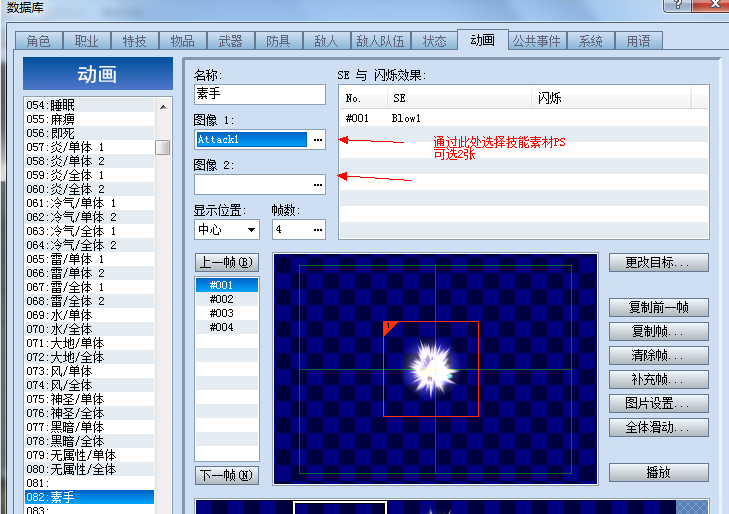Screen dimensions: 729x514
Task: Click animation list scroll up arrow
Action: (163, 107)
